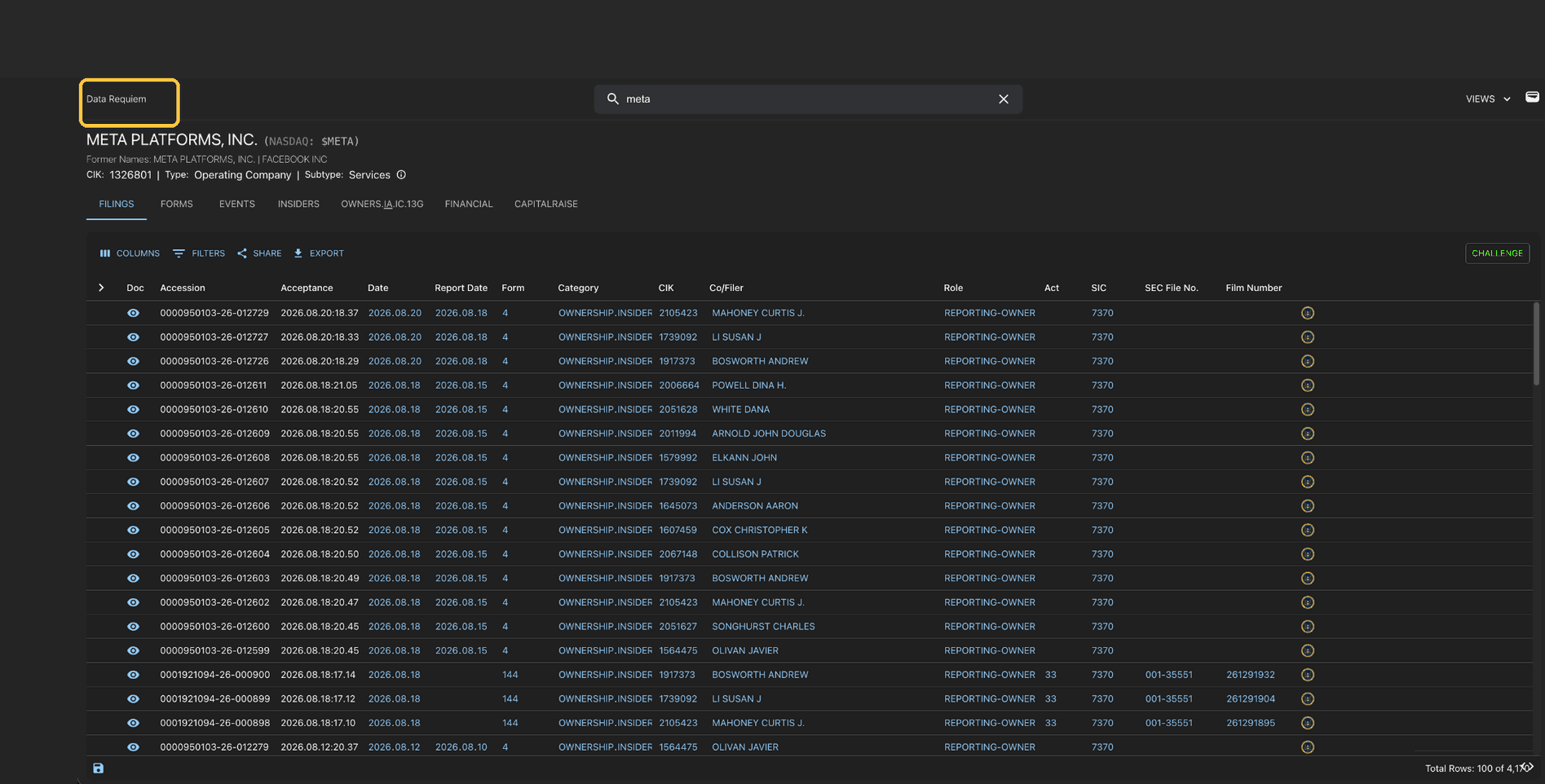Open the EVENTS tab
The image size is (1545, 784).
pos(237,204)
